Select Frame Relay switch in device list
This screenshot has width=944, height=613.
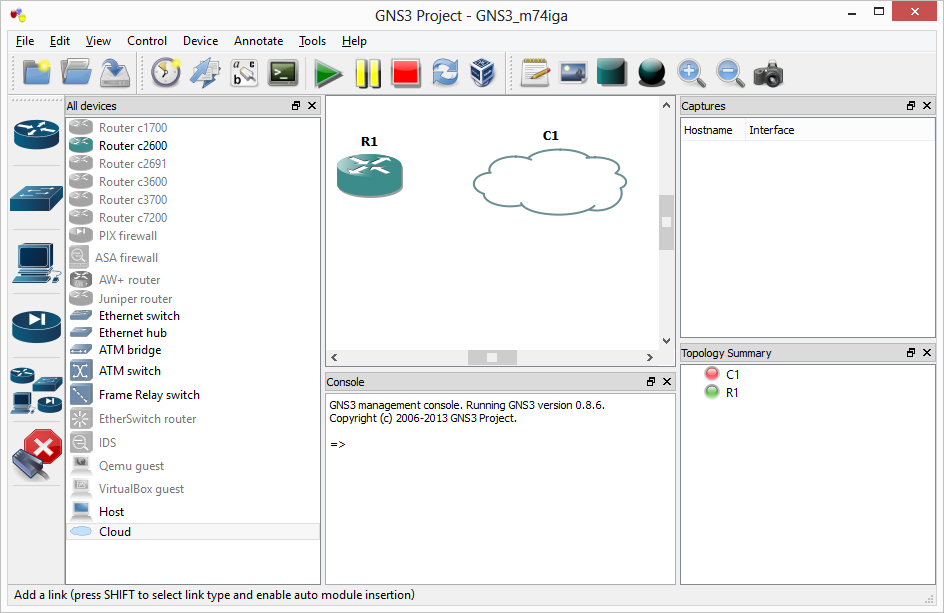pyautogui.click(x=193, y=395)
